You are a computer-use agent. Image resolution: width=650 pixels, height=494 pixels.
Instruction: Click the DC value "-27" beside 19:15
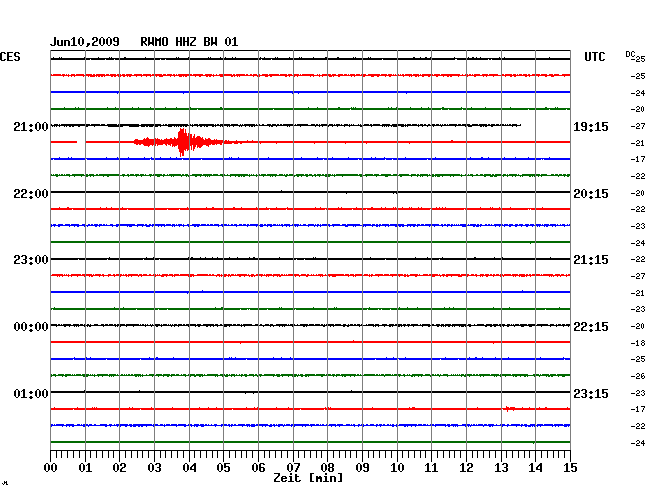[x=638, y=126]
